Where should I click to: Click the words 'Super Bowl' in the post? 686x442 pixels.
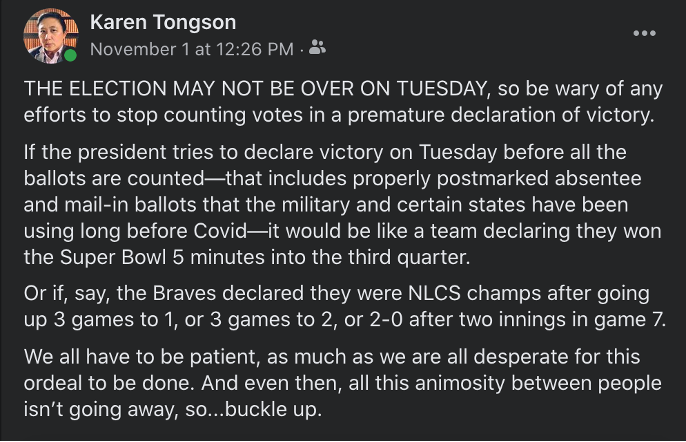[113, 257]
